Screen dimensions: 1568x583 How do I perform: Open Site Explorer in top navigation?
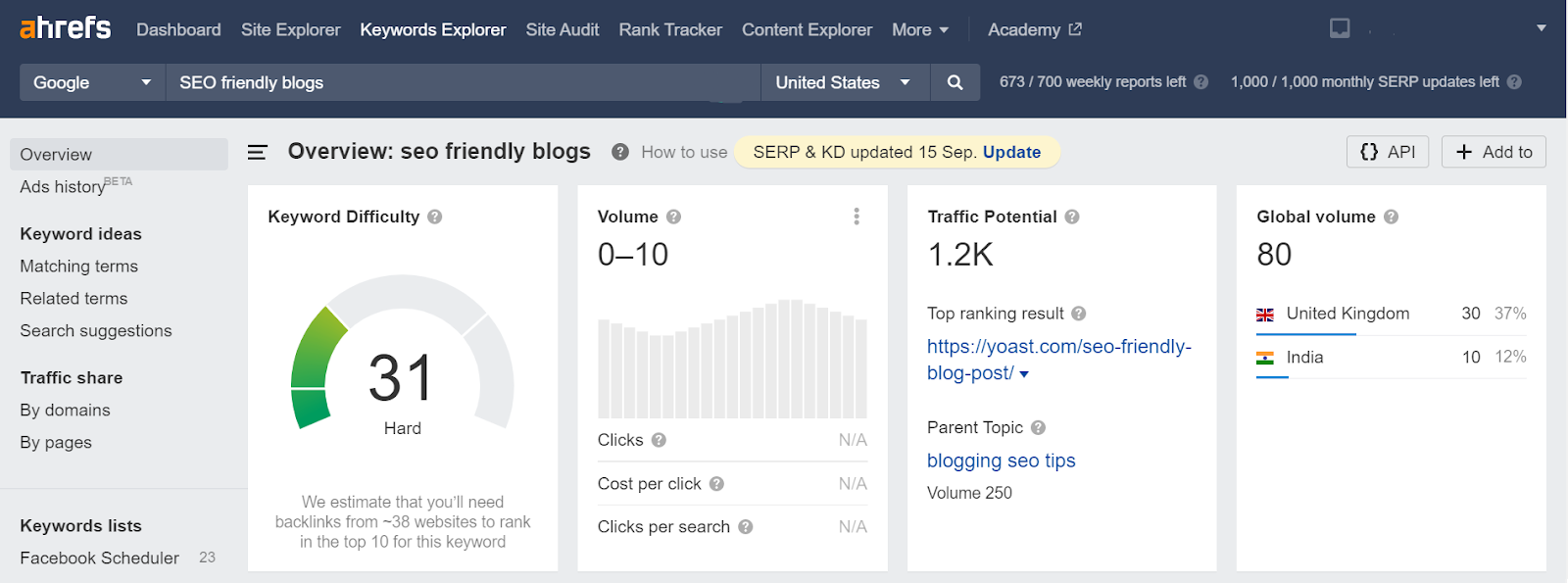(x=290, y=29)
